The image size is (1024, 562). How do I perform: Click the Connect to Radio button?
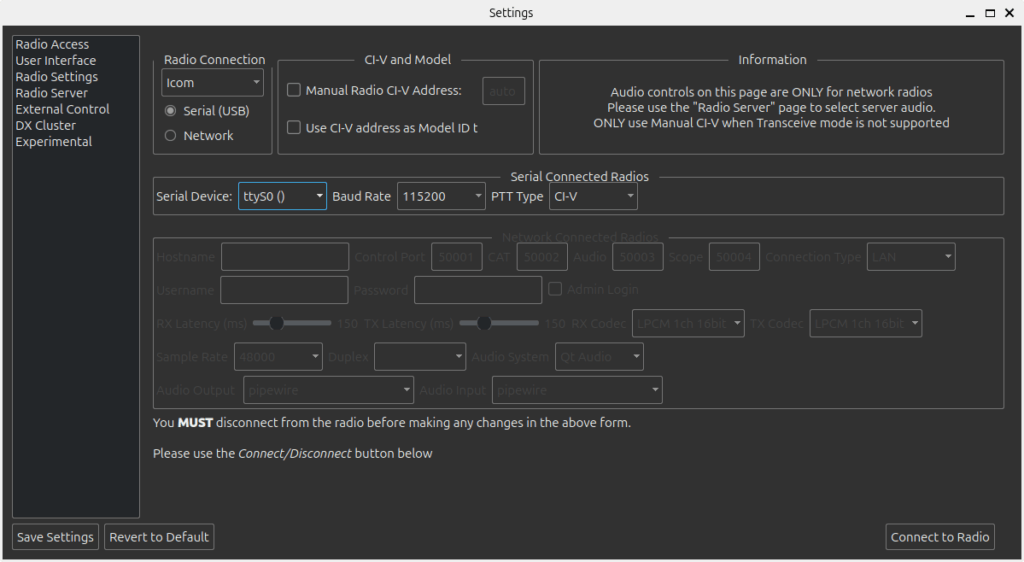(x=940, y=537)
